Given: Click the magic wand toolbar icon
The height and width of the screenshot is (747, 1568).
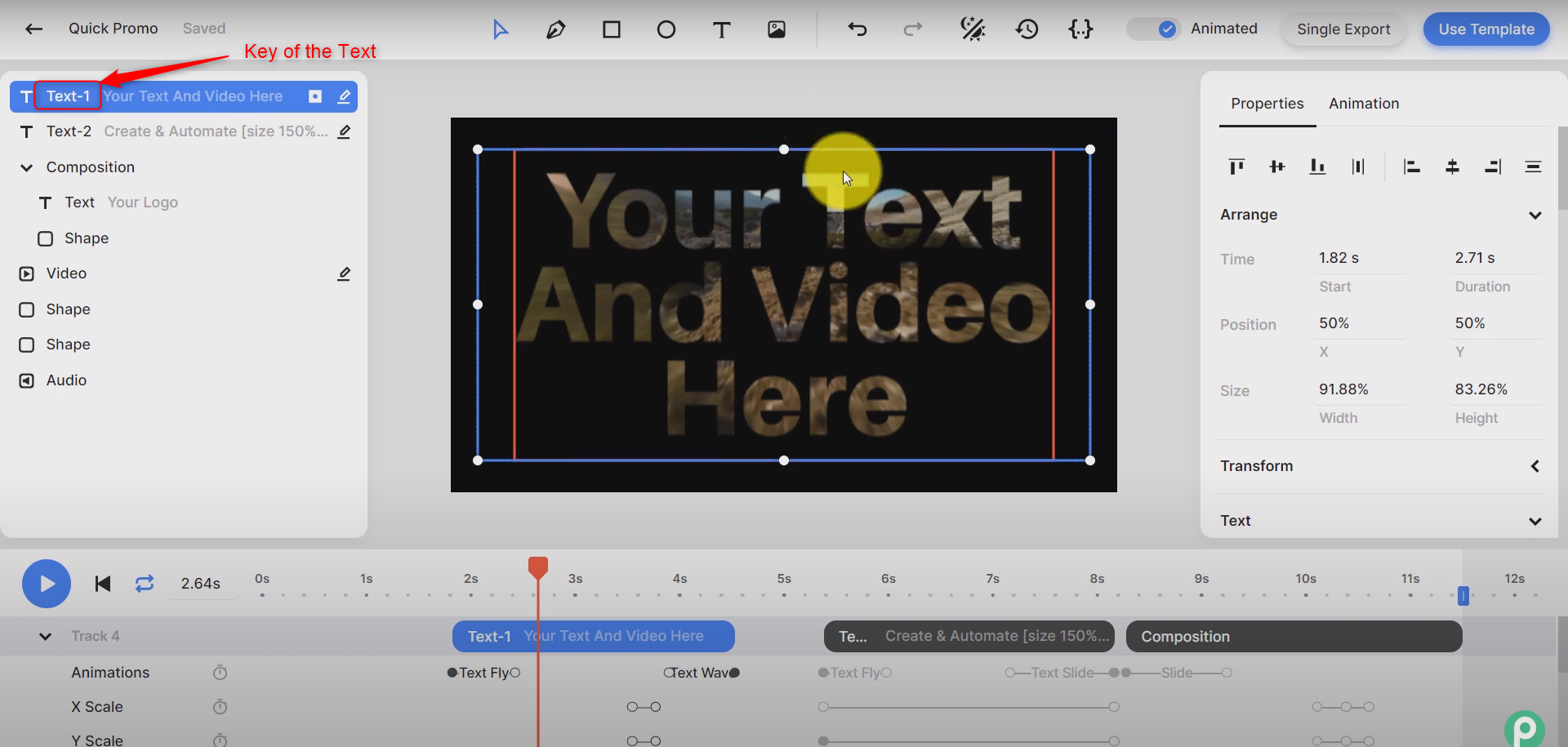Looking at the screenshot, I should coord(973,30).
